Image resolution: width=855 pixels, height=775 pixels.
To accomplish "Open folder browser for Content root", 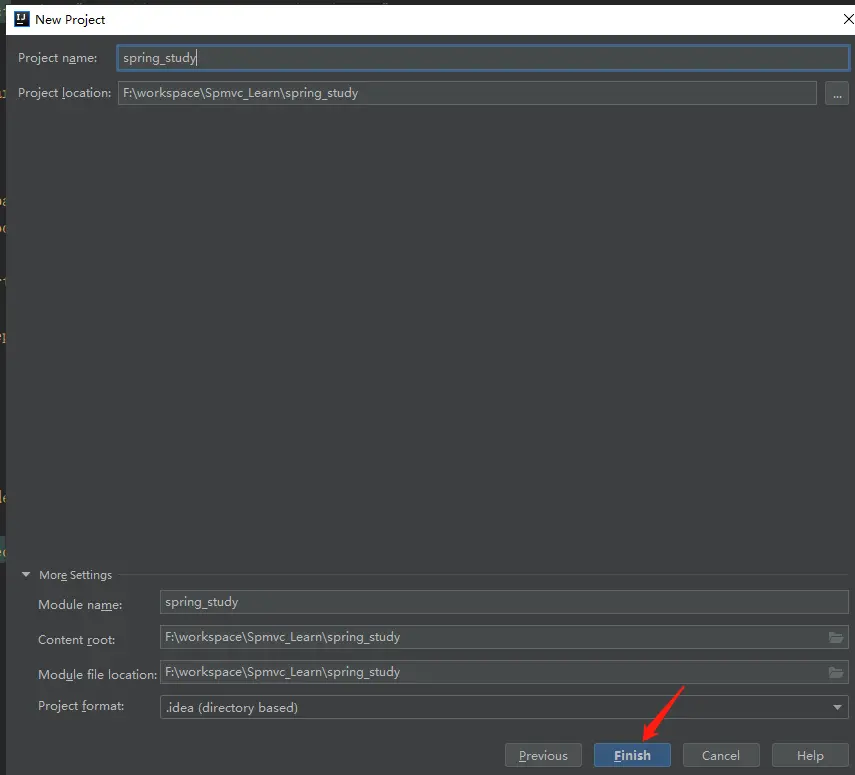I will tap(836, 638).
